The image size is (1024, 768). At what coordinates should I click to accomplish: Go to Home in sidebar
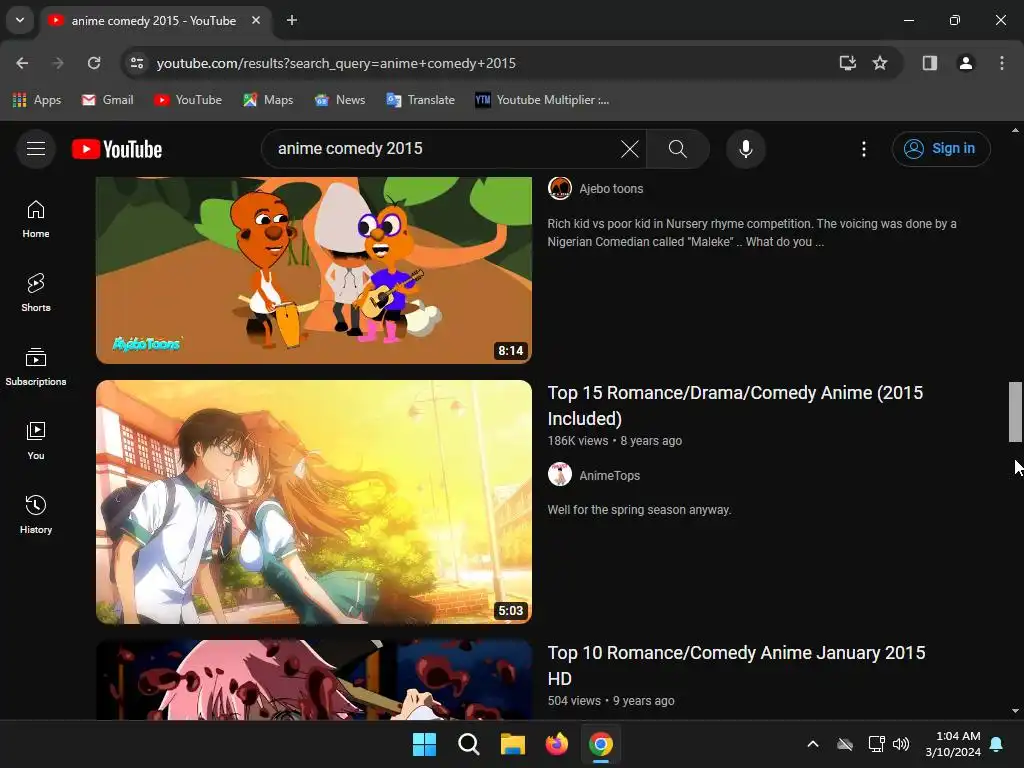coord(36,219)
